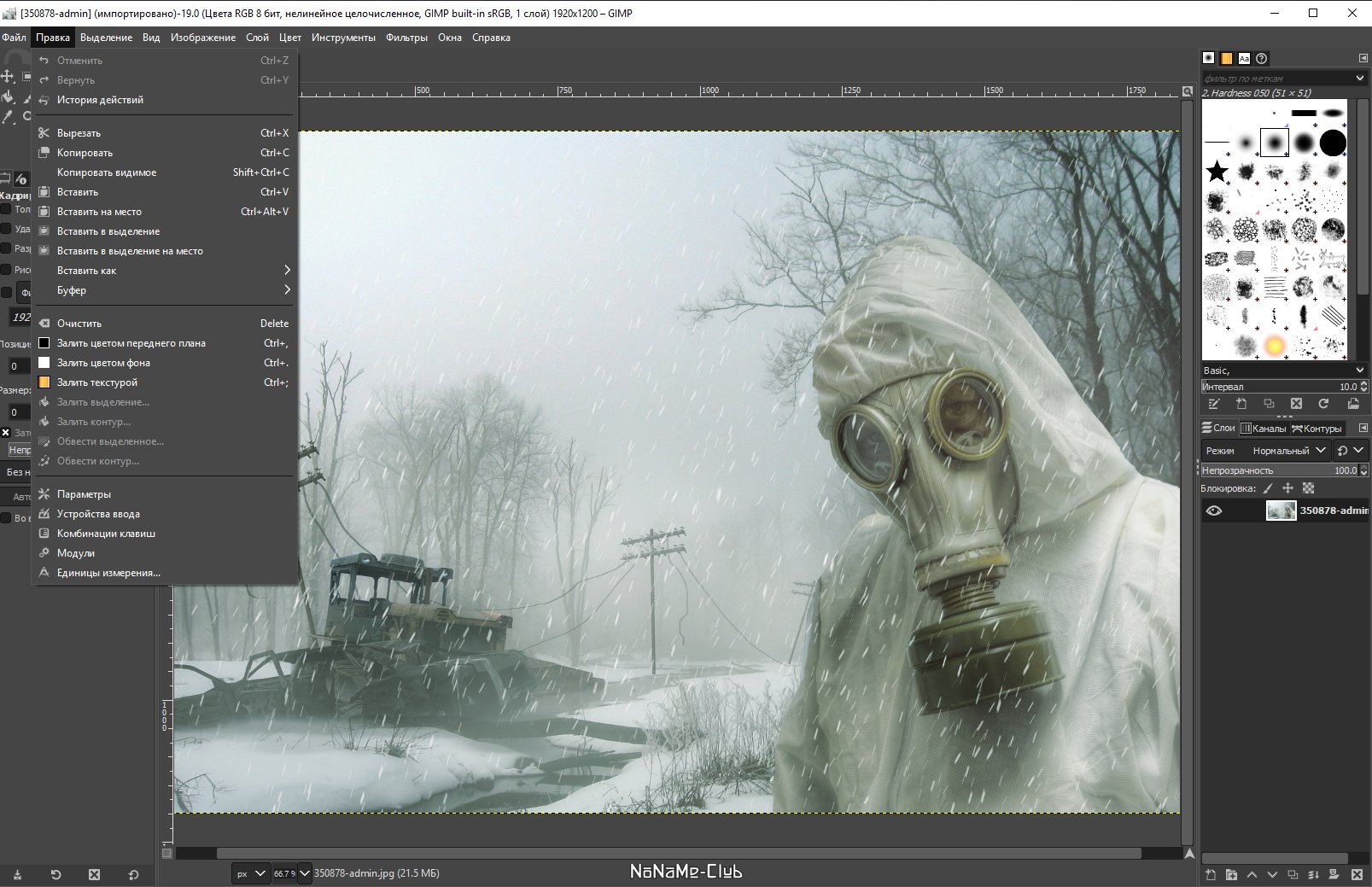Open the Patterns tab in the brushes dock
This screenshot has width=1372, height=887.
point(1226,58)
